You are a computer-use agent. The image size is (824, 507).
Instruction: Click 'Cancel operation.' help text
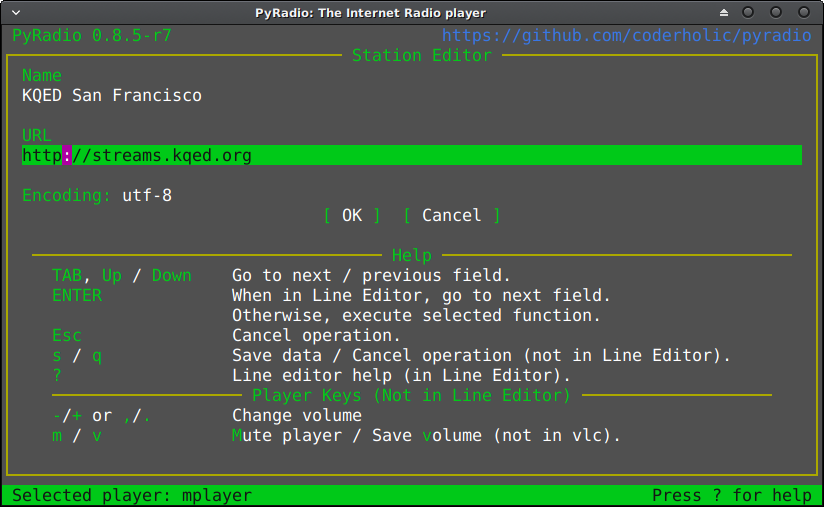316,335
